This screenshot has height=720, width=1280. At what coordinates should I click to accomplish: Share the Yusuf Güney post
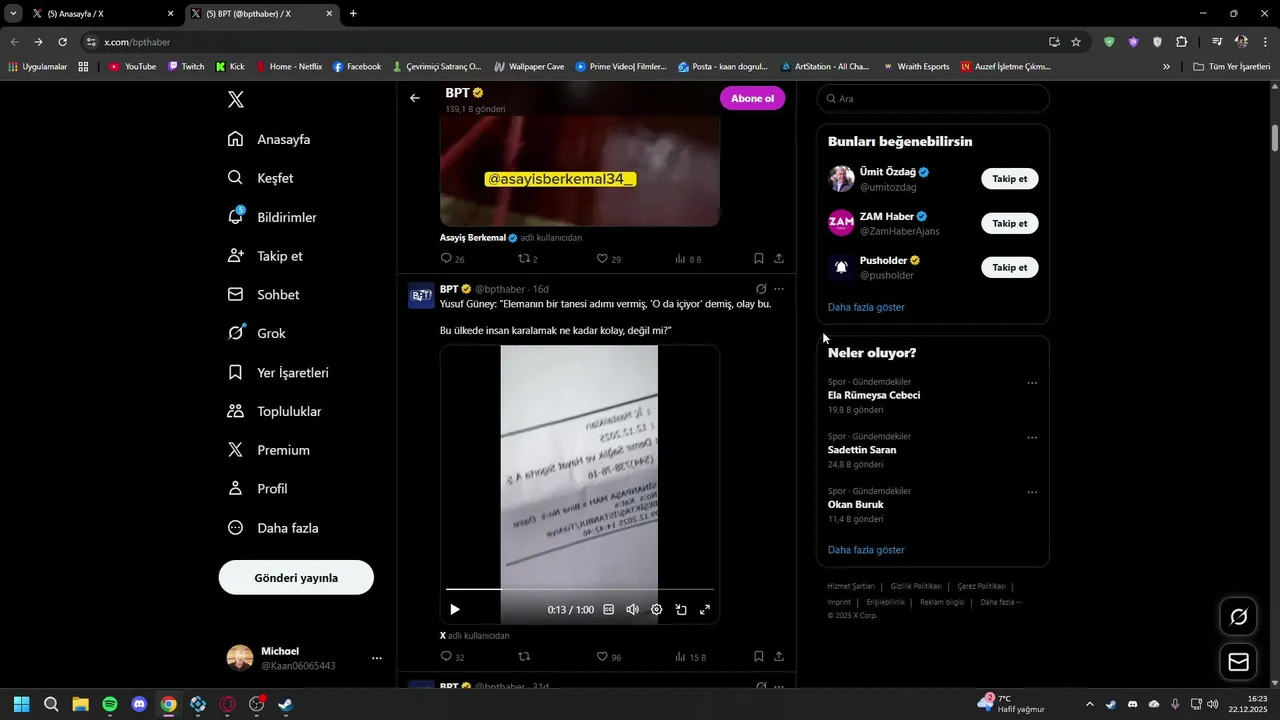(x=779, y=657)
